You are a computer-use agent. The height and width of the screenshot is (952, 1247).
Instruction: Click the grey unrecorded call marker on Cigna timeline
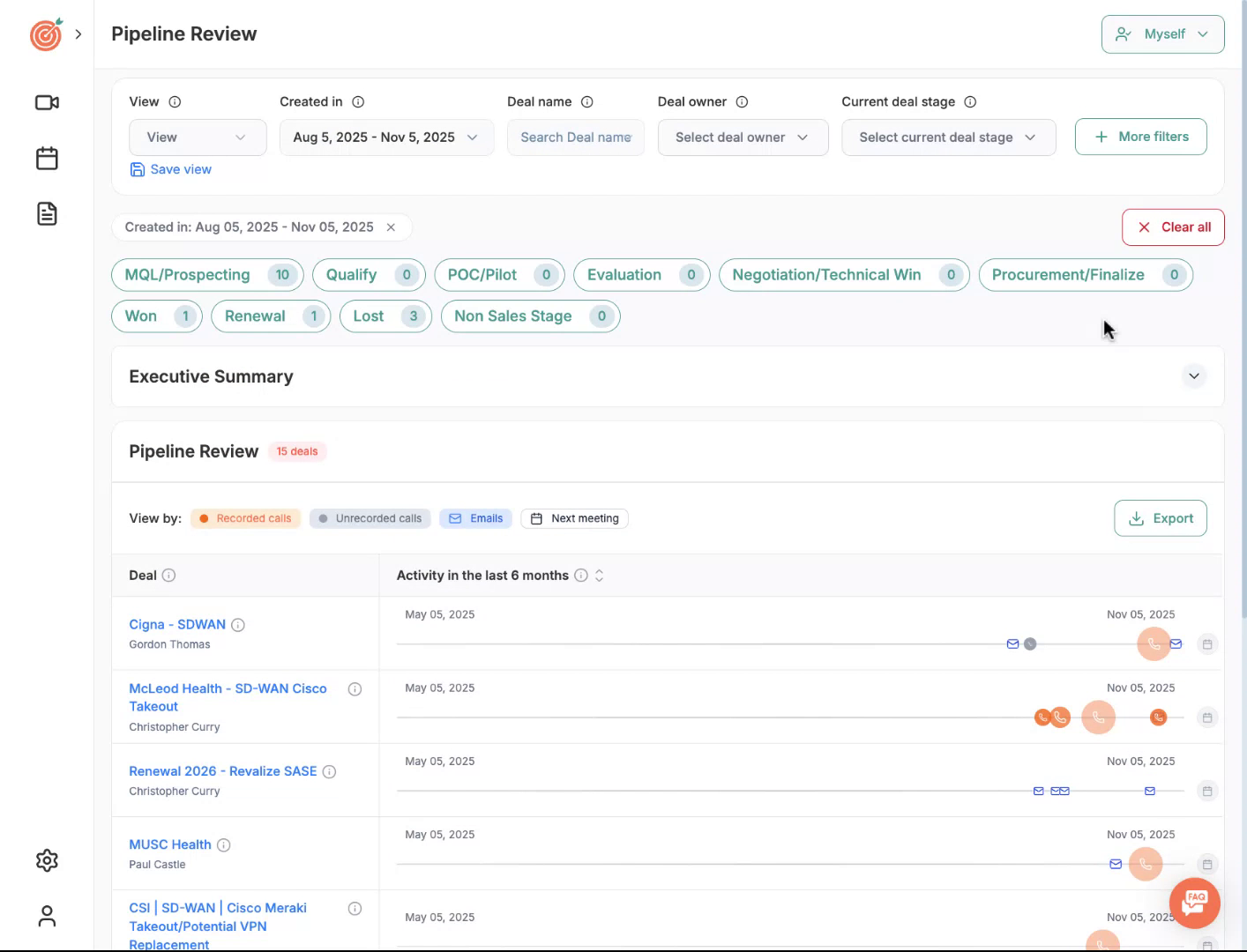[x=1030, y=644]
